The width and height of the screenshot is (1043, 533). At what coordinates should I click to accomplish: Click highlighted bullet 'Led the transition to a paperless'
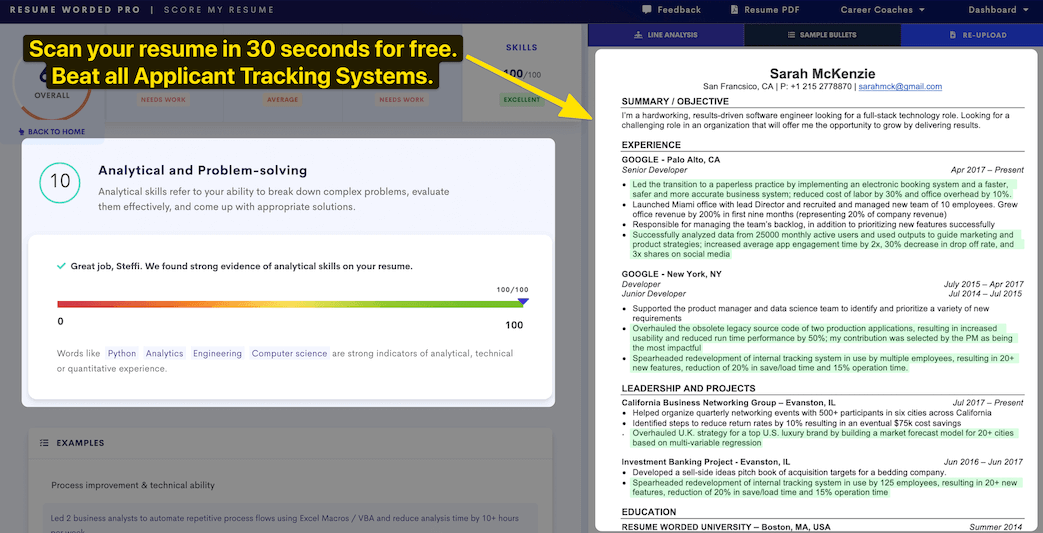click(x=821, y=189)
